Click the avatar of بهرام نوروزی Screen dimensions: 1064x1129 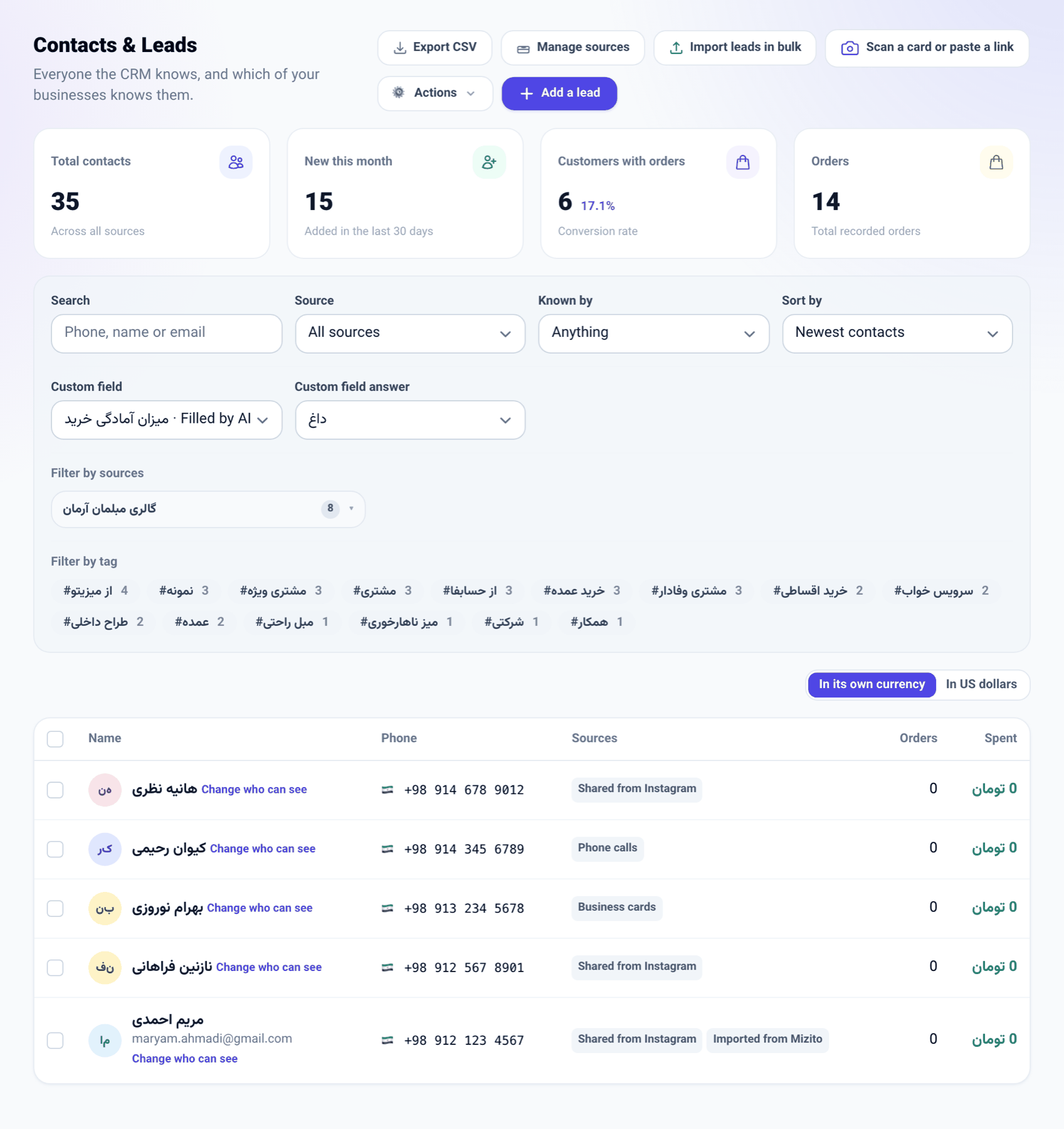coord(105,908)
